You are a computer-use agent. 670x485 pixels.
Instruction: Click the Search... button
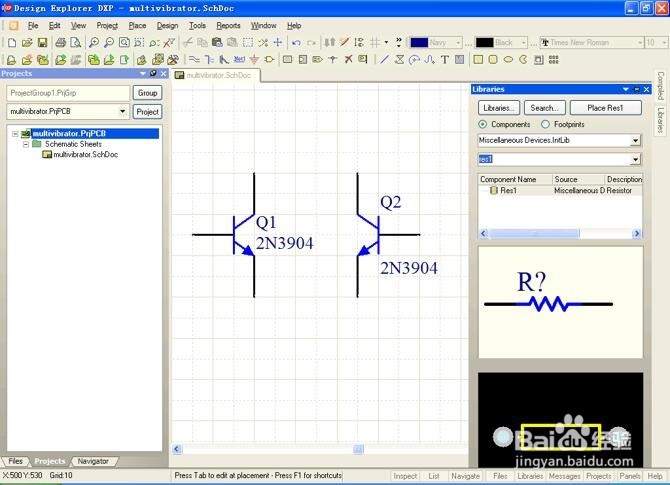pyautogui.click(x=545, y=108)
